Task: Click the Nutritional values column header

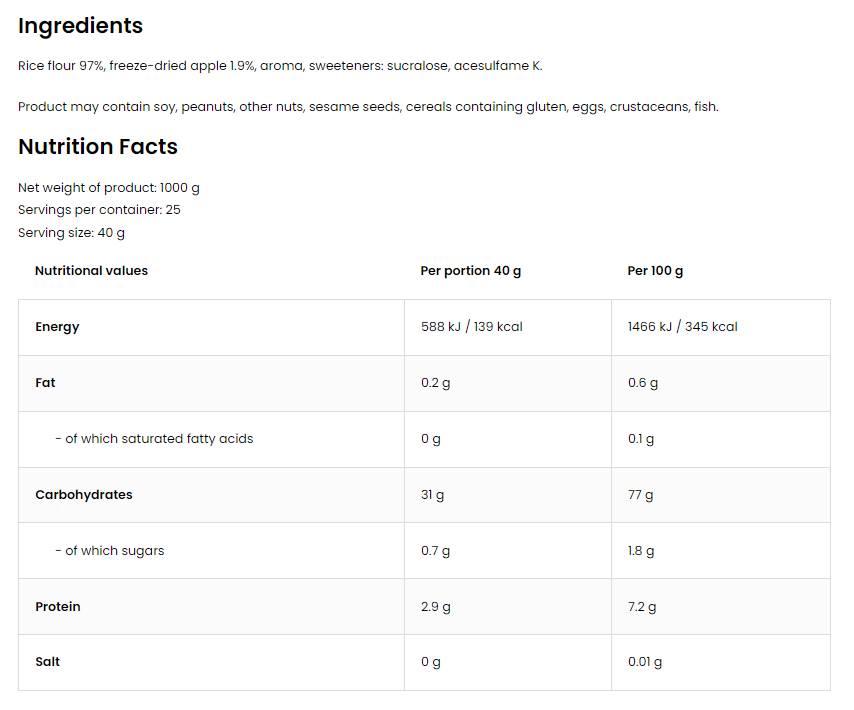Action: (91, 271)
